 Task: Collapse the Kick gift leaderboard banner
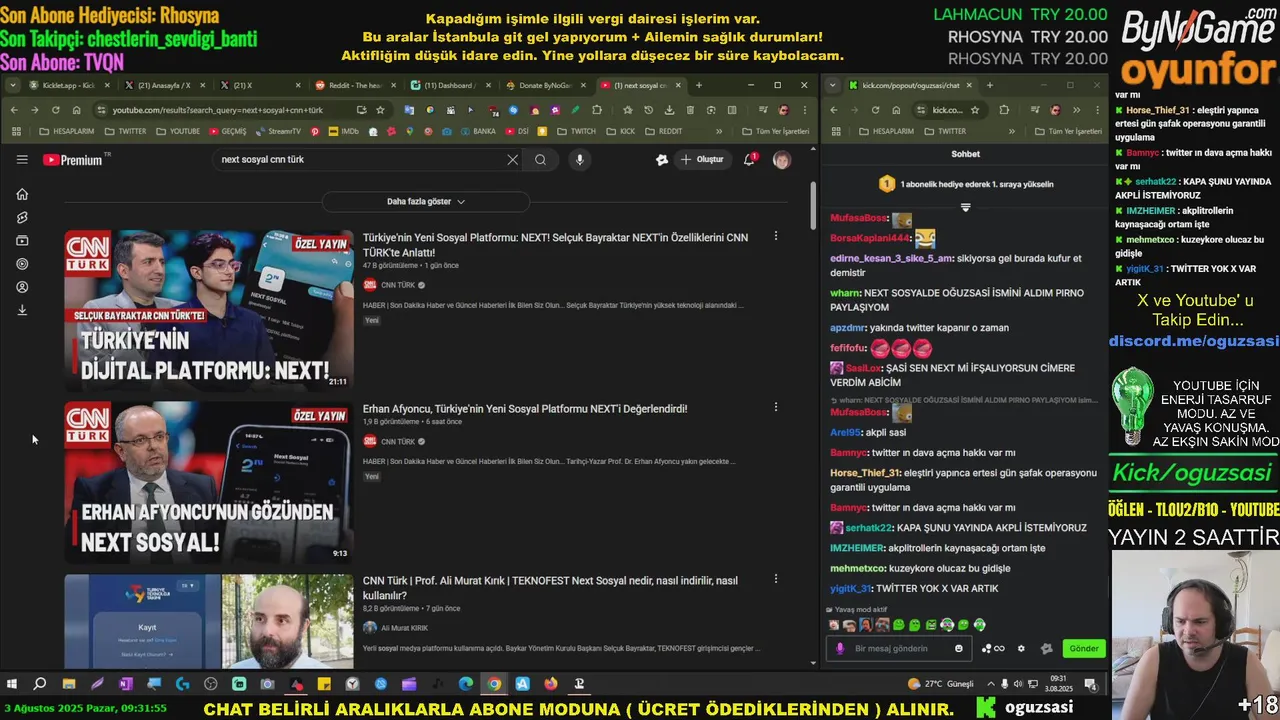[x=965, y=207]
